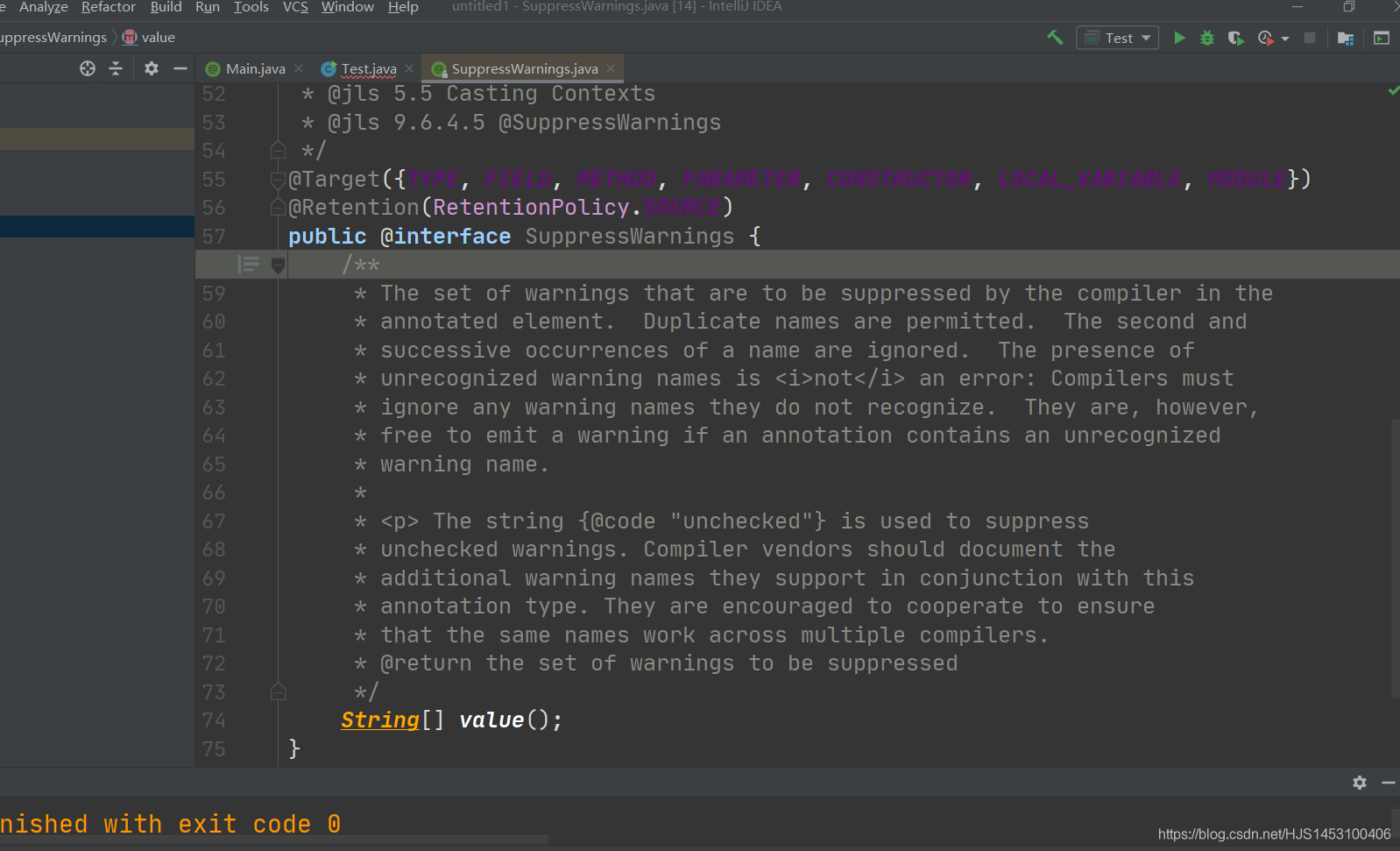
Task: Open run tool window gear settings
Action: pyautogui.click(x=1360, y=783)
